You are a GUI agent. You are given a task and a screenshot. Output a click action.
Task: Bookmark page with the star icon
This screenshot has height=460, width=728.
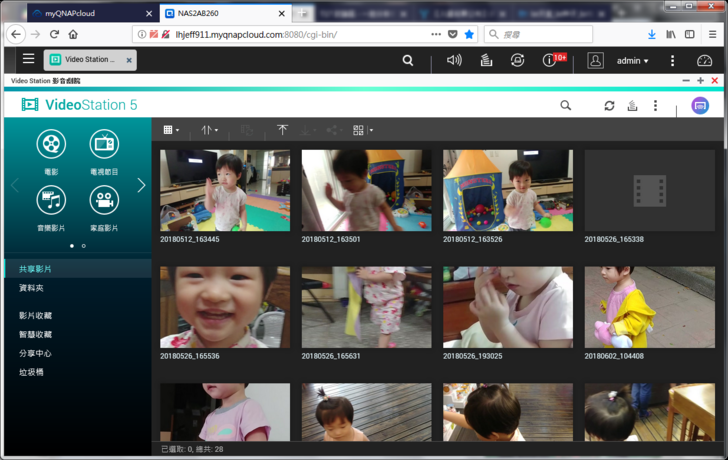click(x=469, y=34)
